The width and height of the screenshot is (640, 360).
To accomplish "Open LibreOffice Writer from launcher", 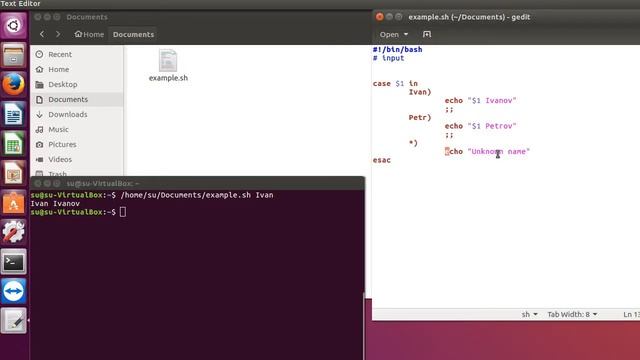I will point(13,114).
